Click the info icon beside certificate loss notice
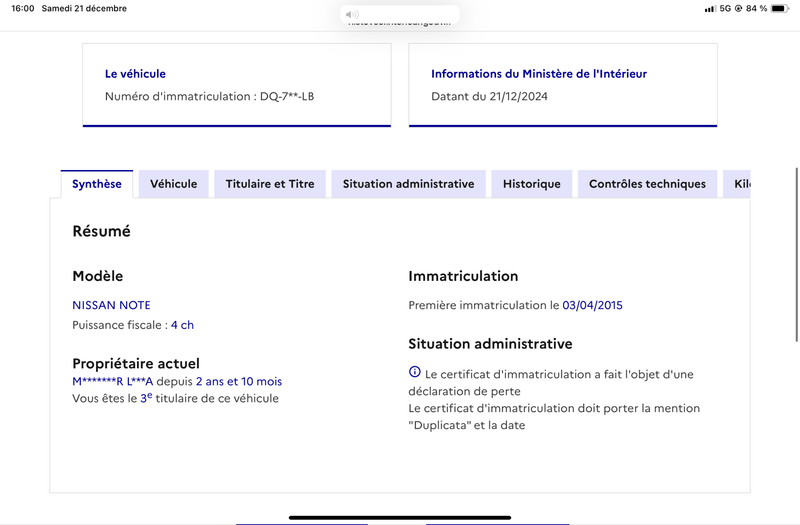The width and height of the screenshot is (800, 525). [x=415, y=372]
